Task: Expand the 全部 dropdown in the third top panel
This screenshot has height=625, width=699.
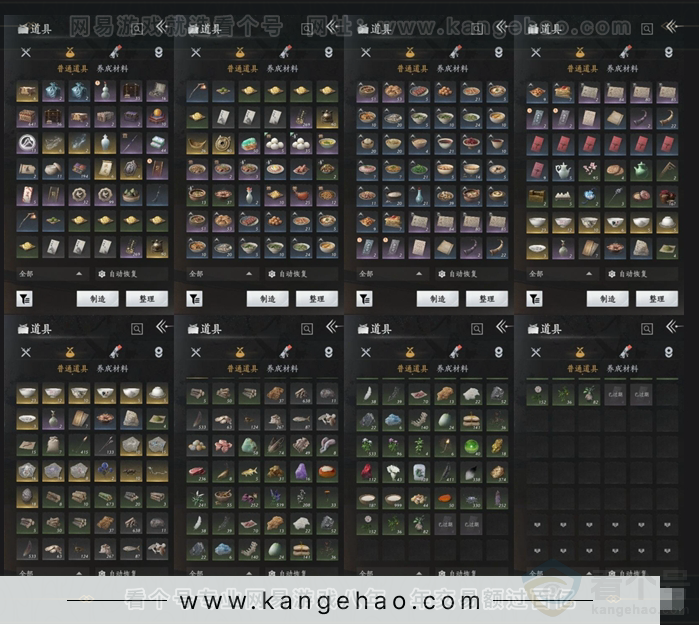Action: pos(391,274)
